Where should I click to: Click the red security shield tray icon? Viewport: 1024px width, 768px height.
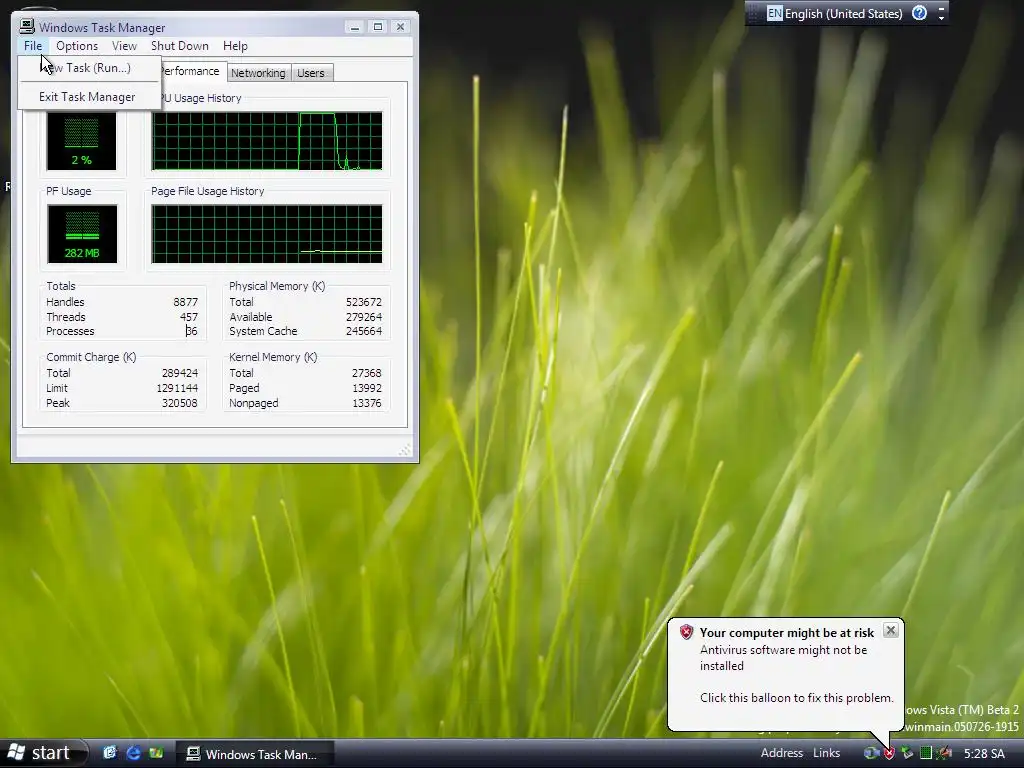click(x=889, y=754)
